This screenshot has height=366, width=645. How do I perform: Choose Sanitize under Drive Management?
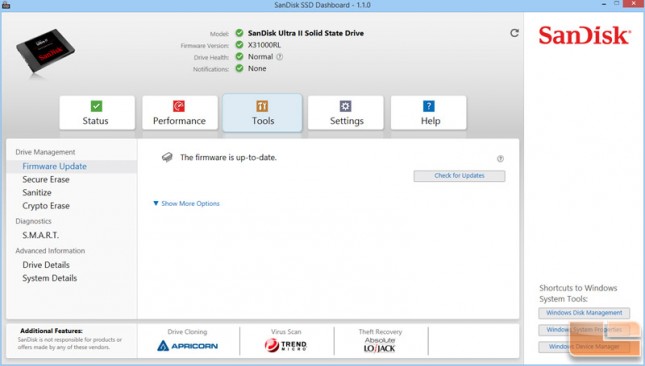coord(37,193)
